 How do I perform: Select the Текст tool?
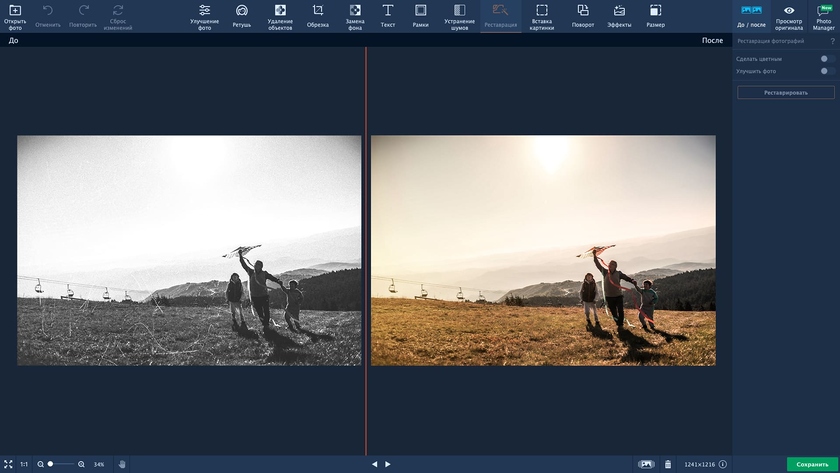(x=387, y=15)
